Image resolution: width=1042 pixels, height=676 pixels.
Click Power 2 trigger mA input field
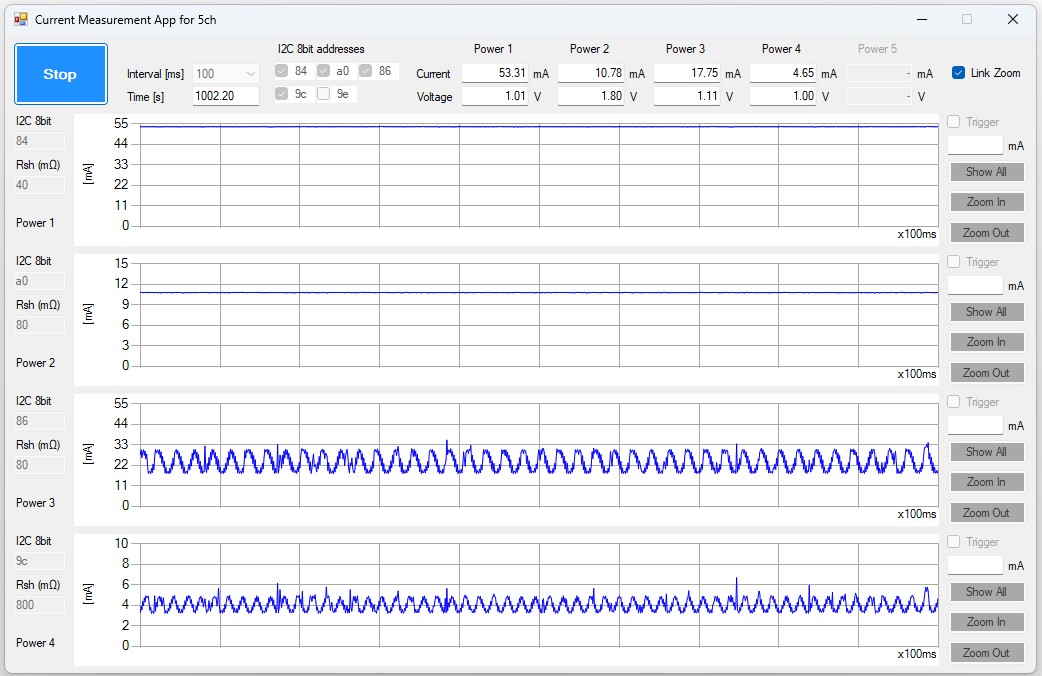(x=975, y=286)
